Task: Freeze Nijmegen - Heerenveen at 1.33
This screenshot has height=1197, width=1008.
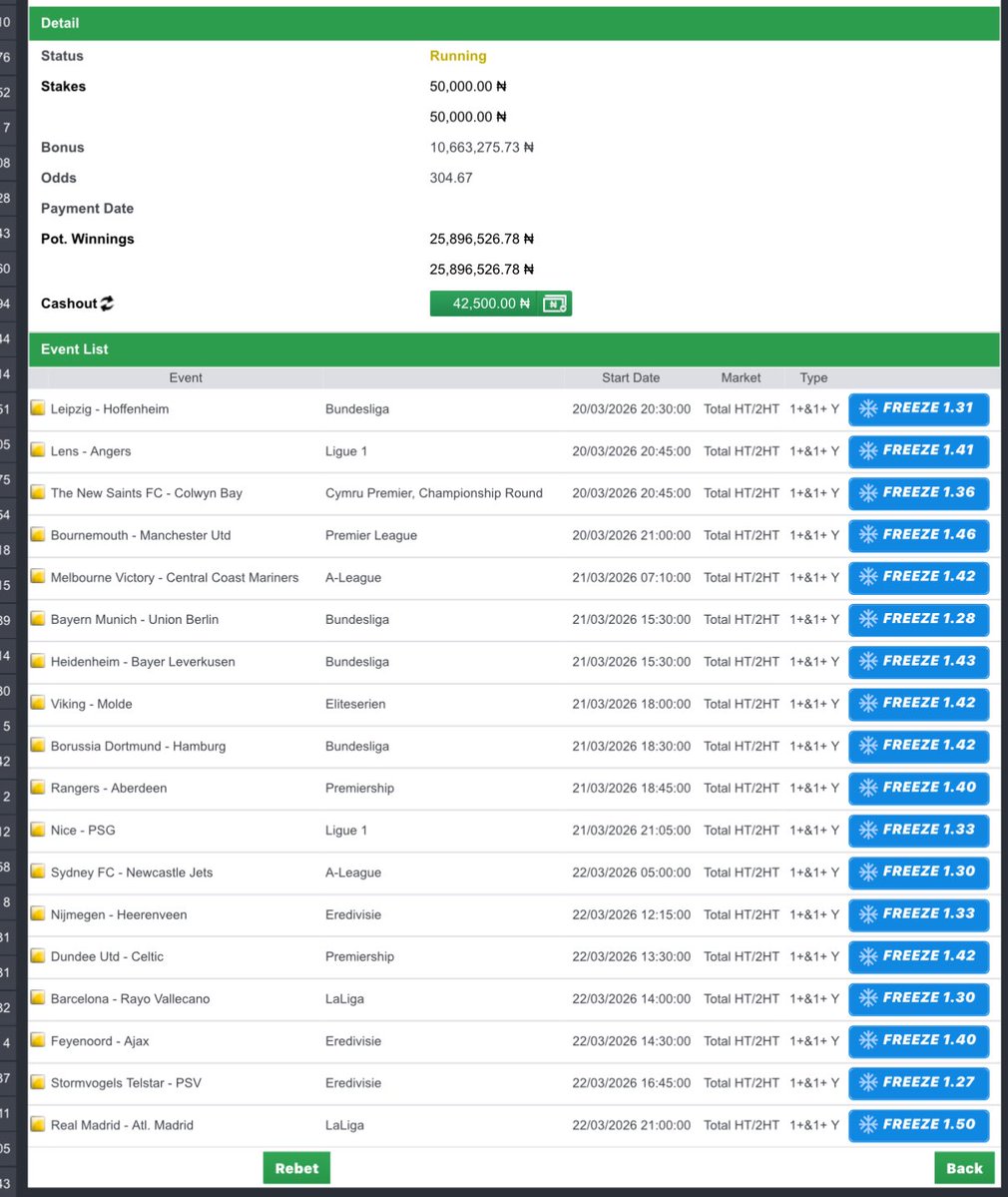Action: pos(919,913)
